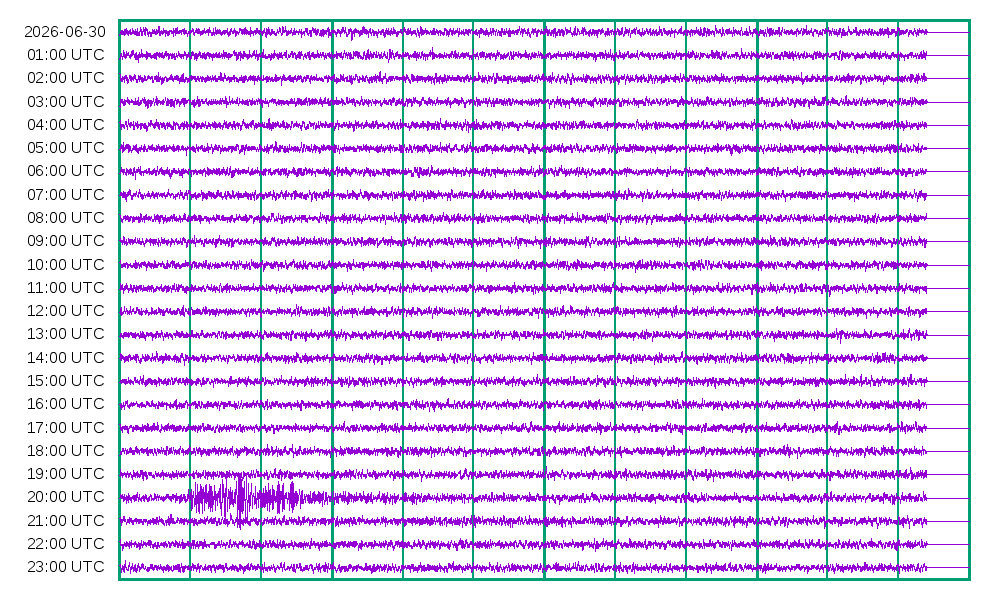Select the 19:00 UTC row label
Viewport: 1000px width, 600px height.
coord(66,474)
